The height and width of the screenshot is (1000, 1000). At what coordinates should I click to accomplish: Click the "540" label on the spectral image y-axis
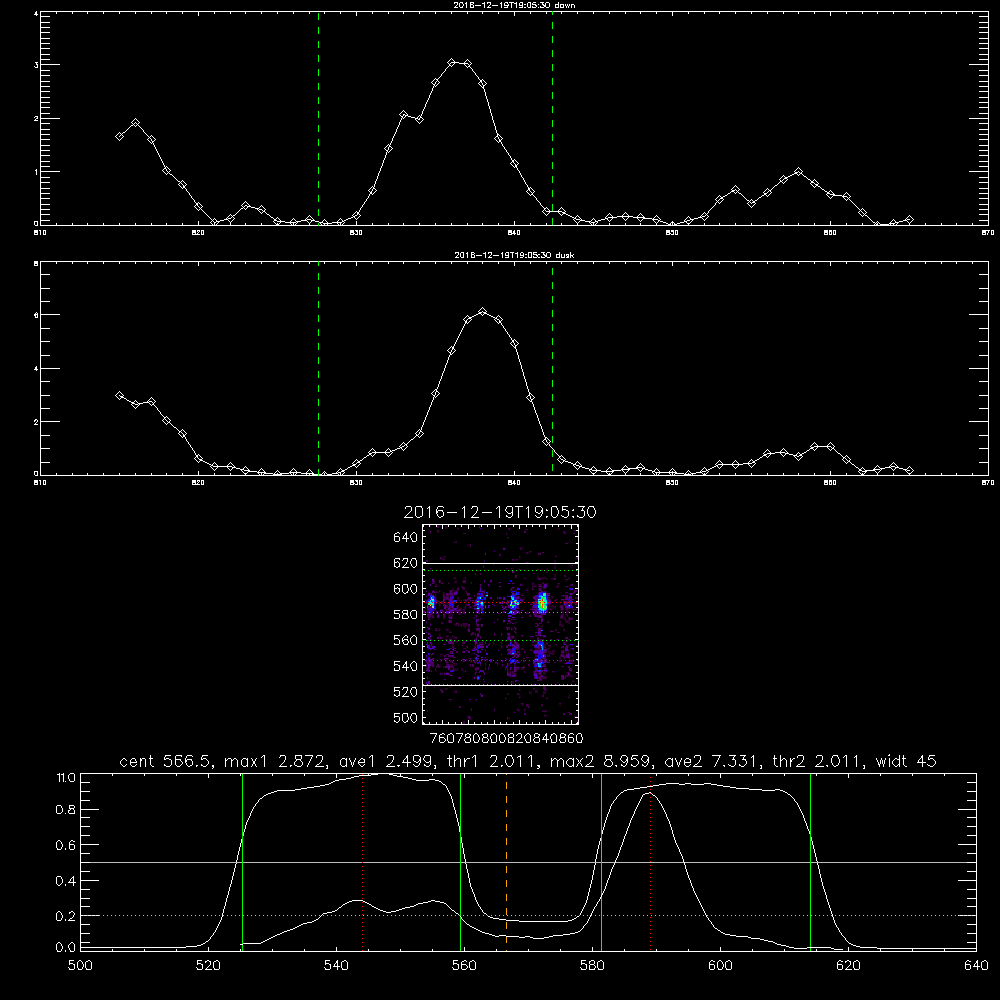tap(406, 666)
